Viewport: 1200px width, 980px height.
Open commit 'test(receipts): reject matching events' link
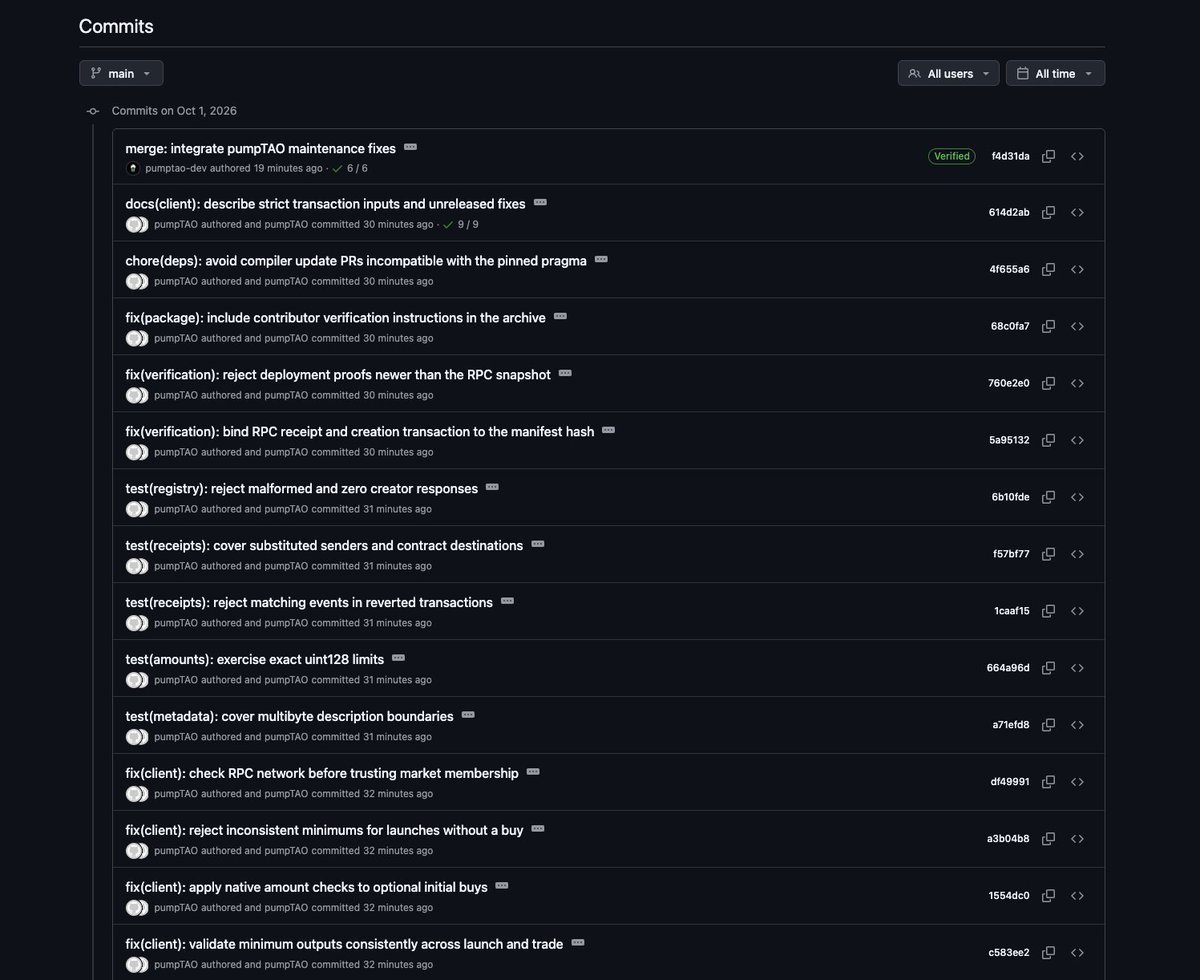coord(309,603)
